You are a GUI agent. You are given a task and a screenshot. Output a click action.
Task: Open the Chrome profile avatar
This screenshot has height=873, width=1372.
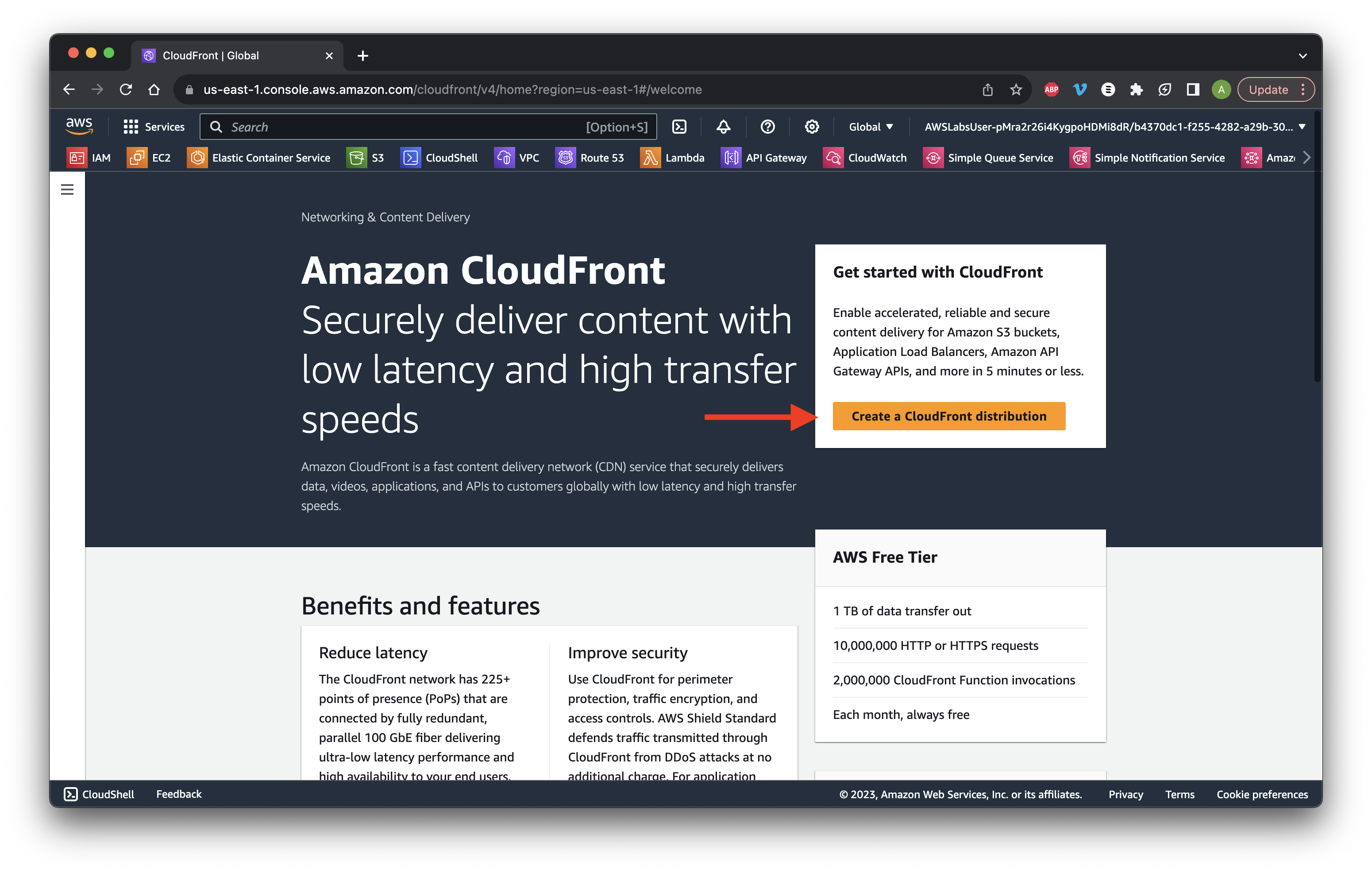[x=1221, y=89]
